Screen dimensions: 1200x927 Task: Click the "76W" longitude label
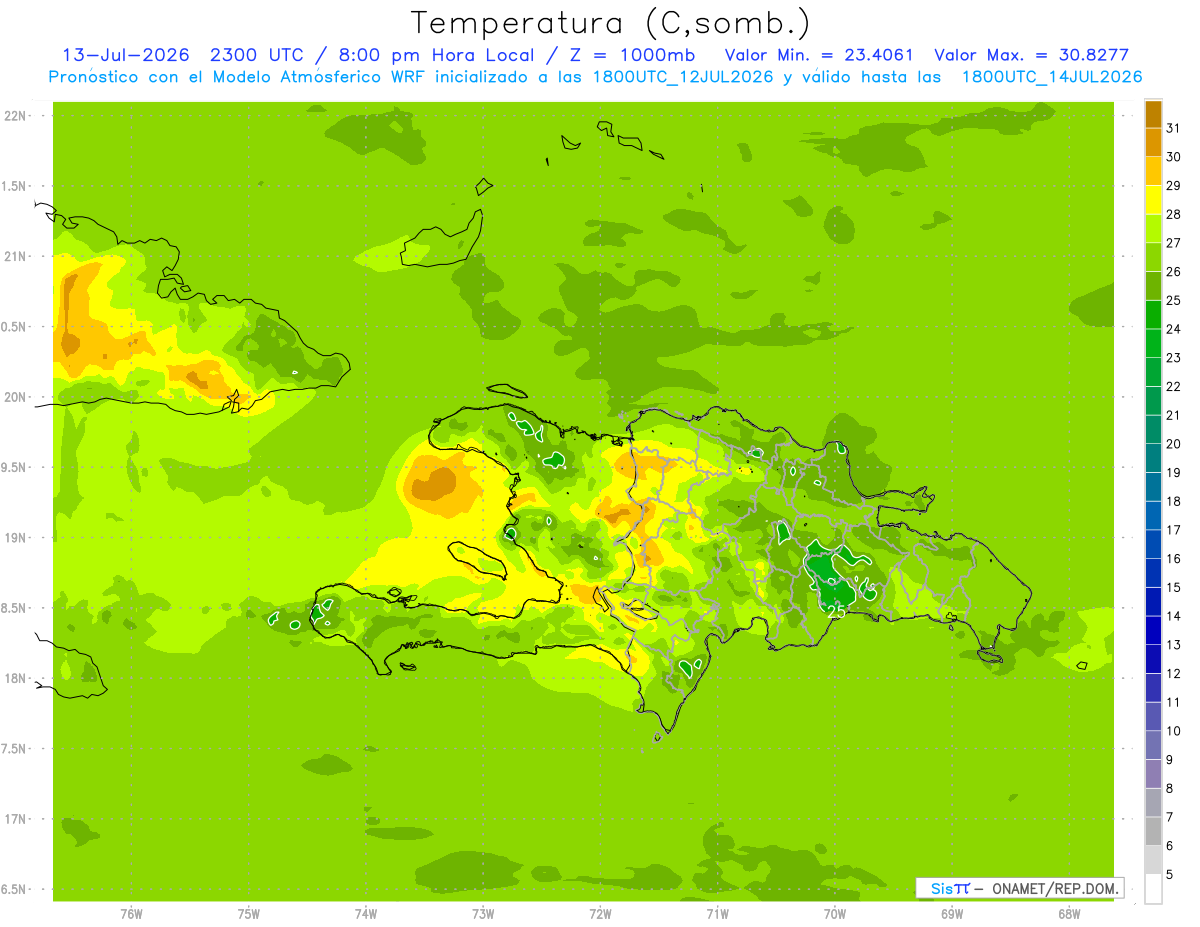(x=131, y=913)
